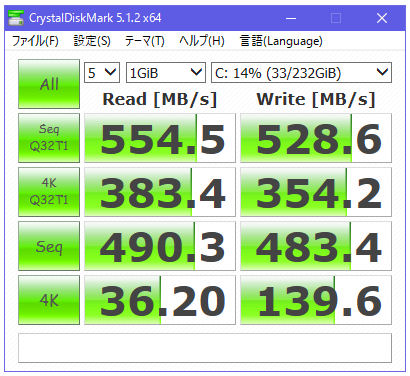Select the 4K write value 139.6
The height and width of the screenshot is (376, 410).
[x=316, y=300]
